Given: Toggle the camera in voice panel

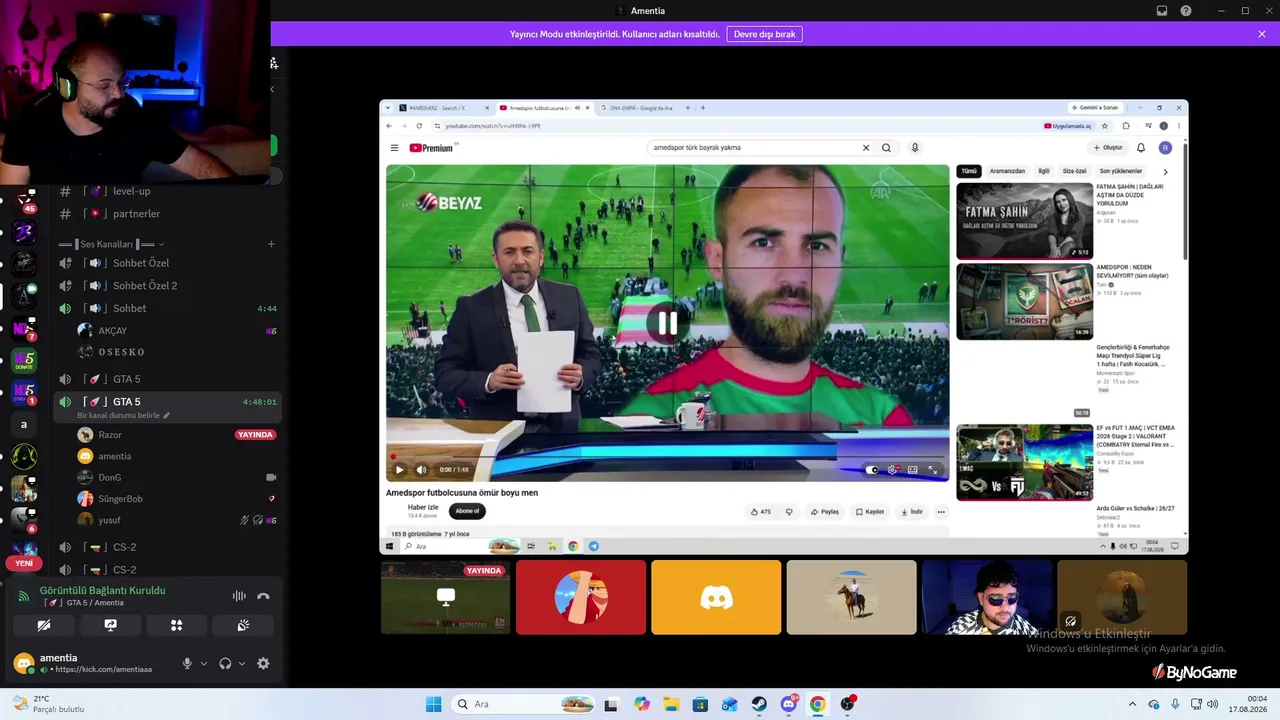Looking at the screenshot, I should tap(44, 625).
